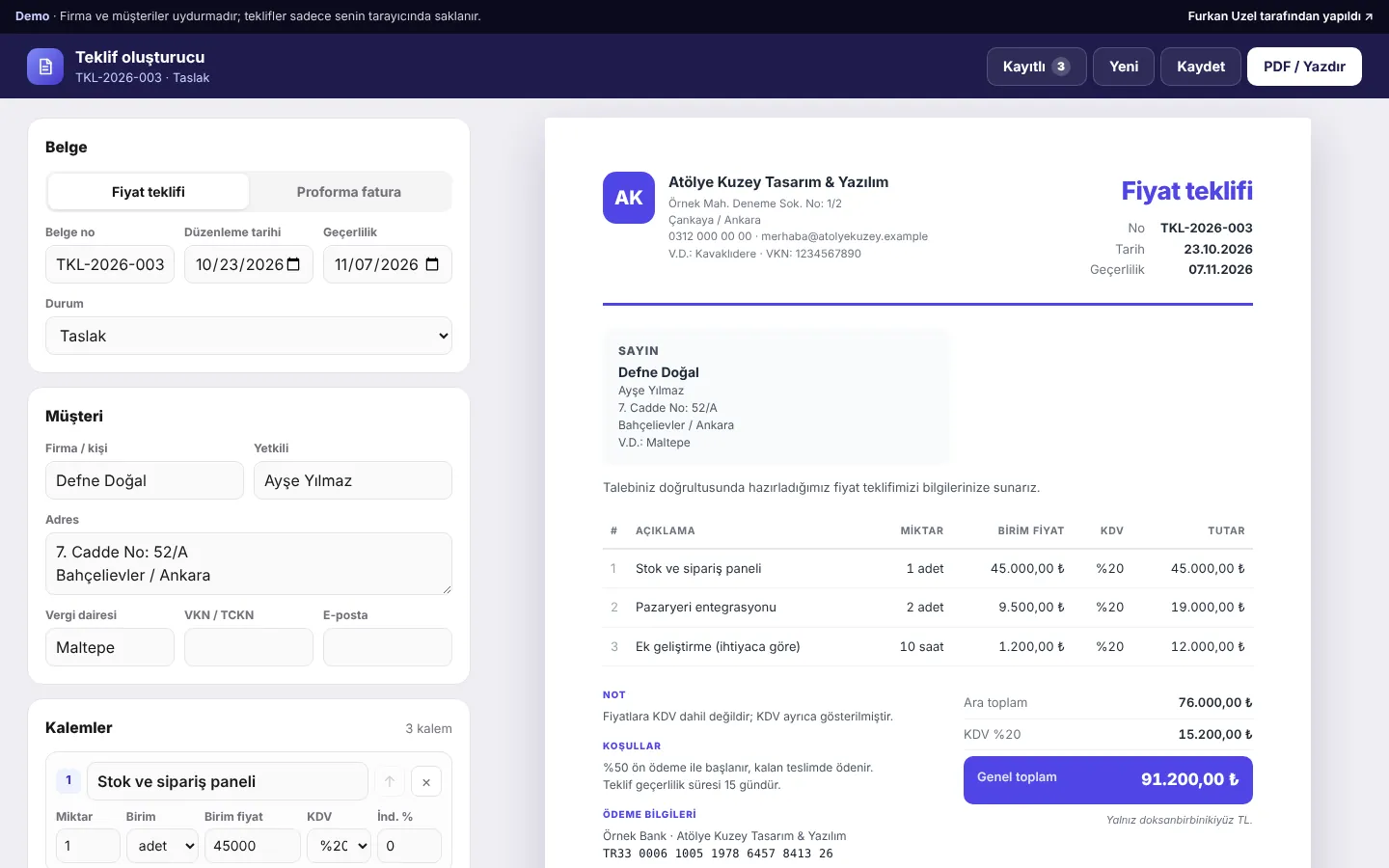The height and width of the screenshot is (868, 1389).
Task: Open the KDV rate dropdown for item 1
Action: (x=339, y=846)
